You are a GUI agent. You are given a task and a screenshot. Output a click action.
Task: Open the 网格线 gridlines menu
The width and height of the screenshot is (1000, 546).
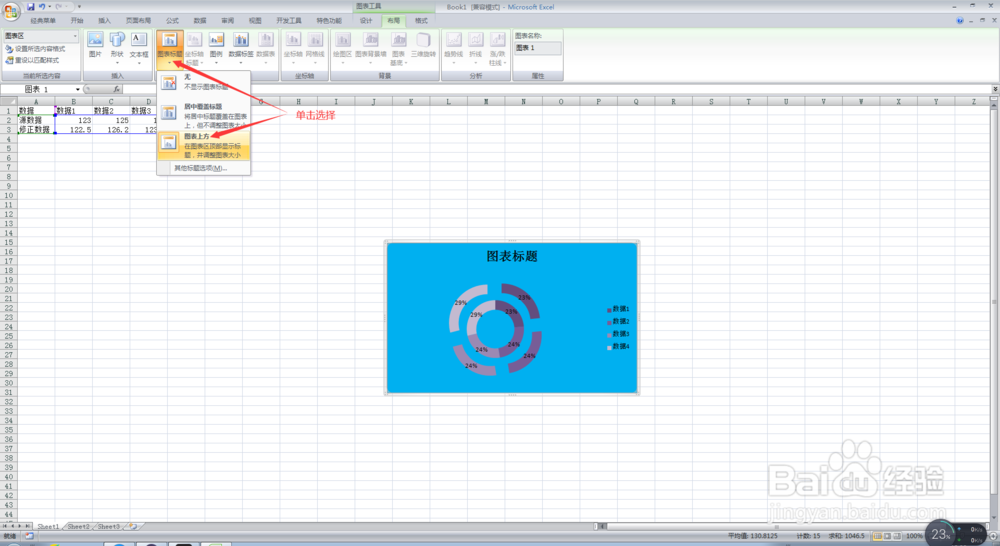[x=315, y=47]
